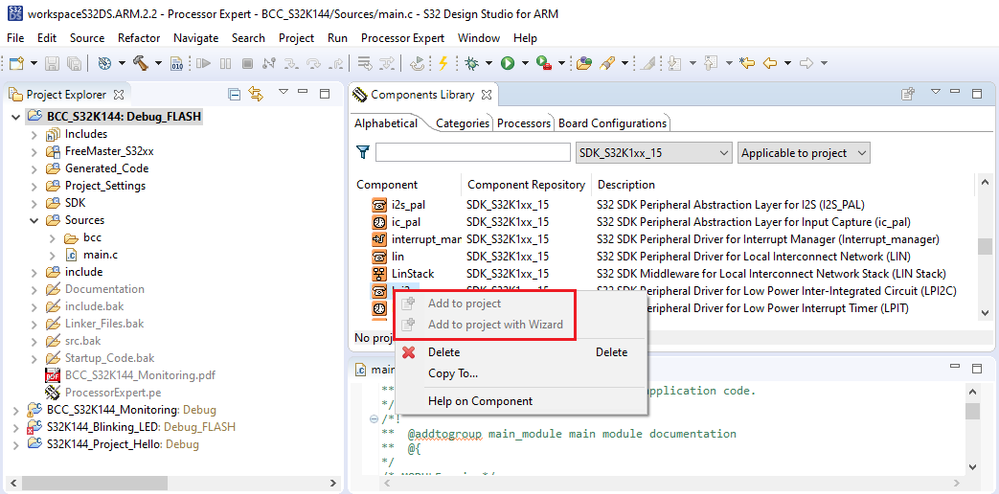The height and width of the screenshot is (494, 999).
Task: Open the Processor Expert menu
Action: (x=403, y=38)
